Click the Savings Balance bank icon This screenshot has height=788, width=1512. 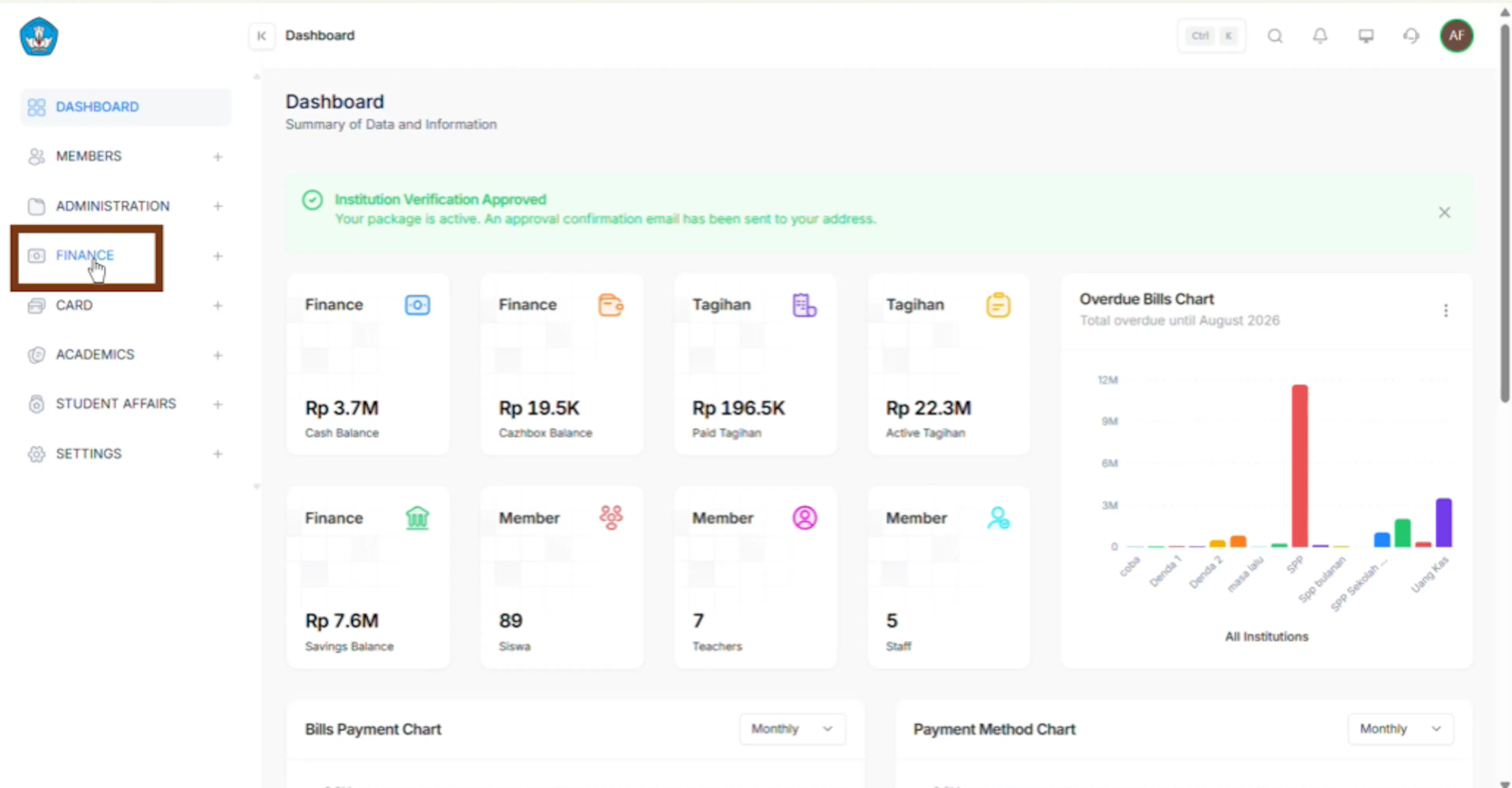pyautogui.click(x=417, y=518)
